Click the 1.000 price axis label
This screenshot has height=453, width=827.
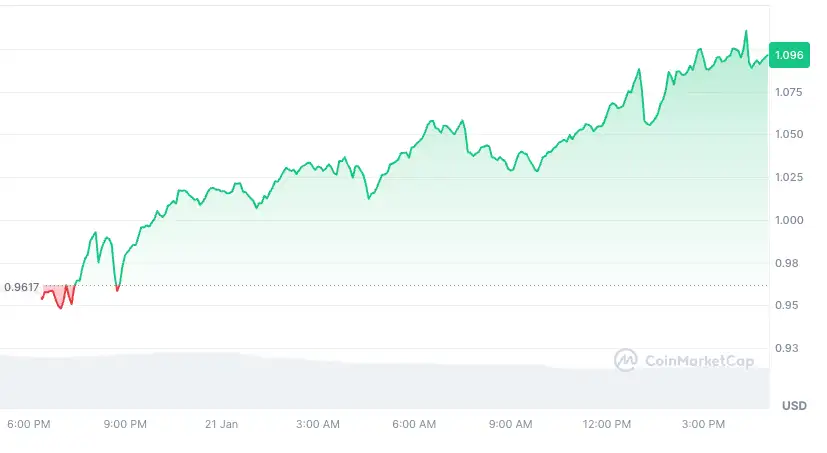(789, 220)
